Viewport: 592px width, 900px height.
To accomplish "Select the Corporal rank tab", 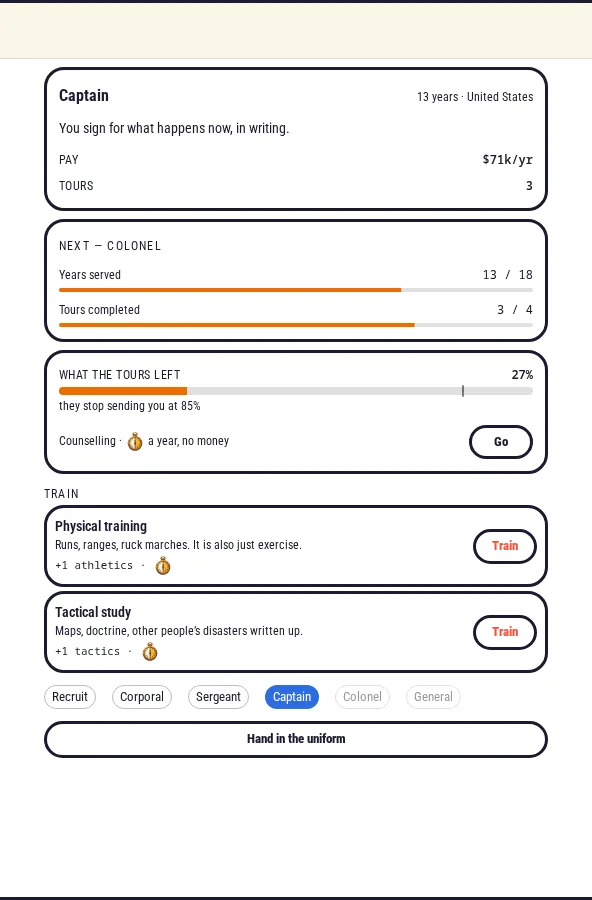I will [142, 697].
